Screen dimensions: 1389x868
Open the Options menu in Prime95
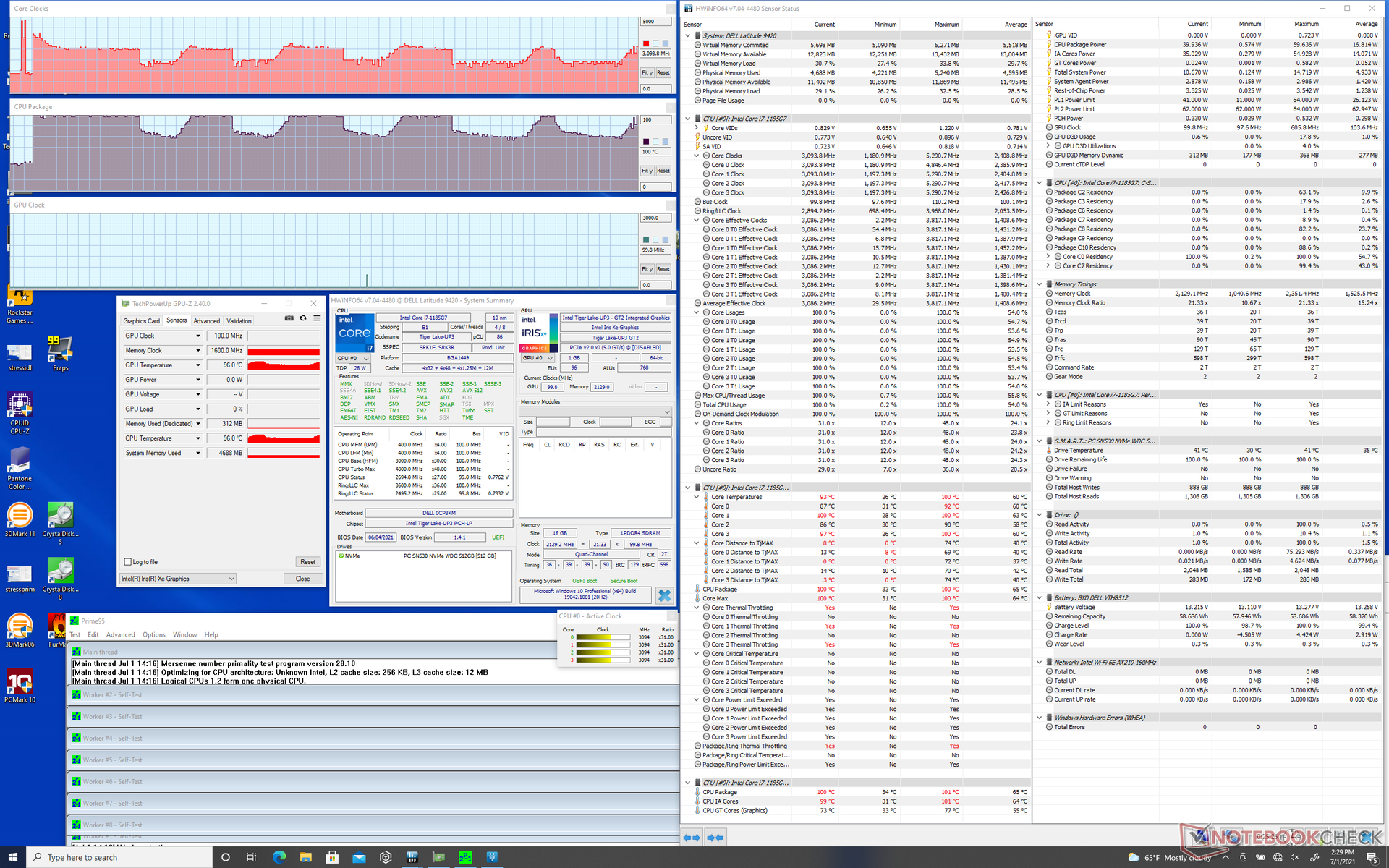pyautogui.click(x=154, y=634)
